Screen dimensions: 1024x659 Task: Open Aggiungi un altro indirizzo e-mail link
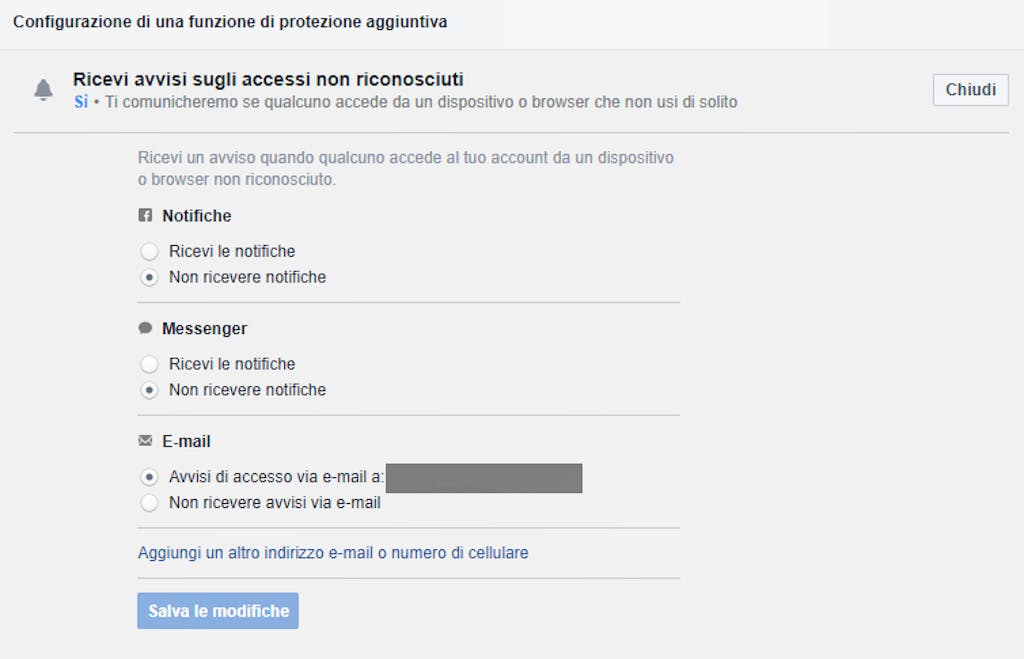332,553
